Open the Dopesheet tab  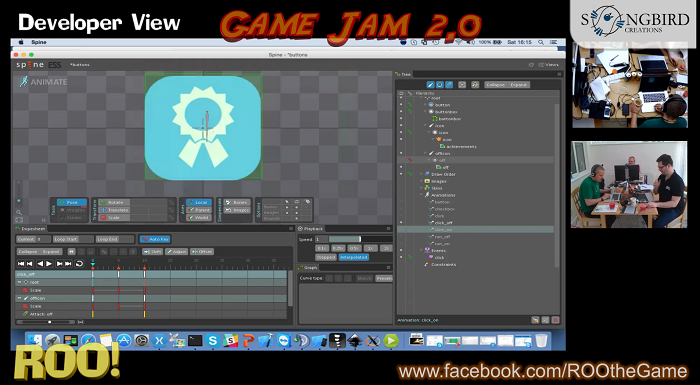pos(31,229)
